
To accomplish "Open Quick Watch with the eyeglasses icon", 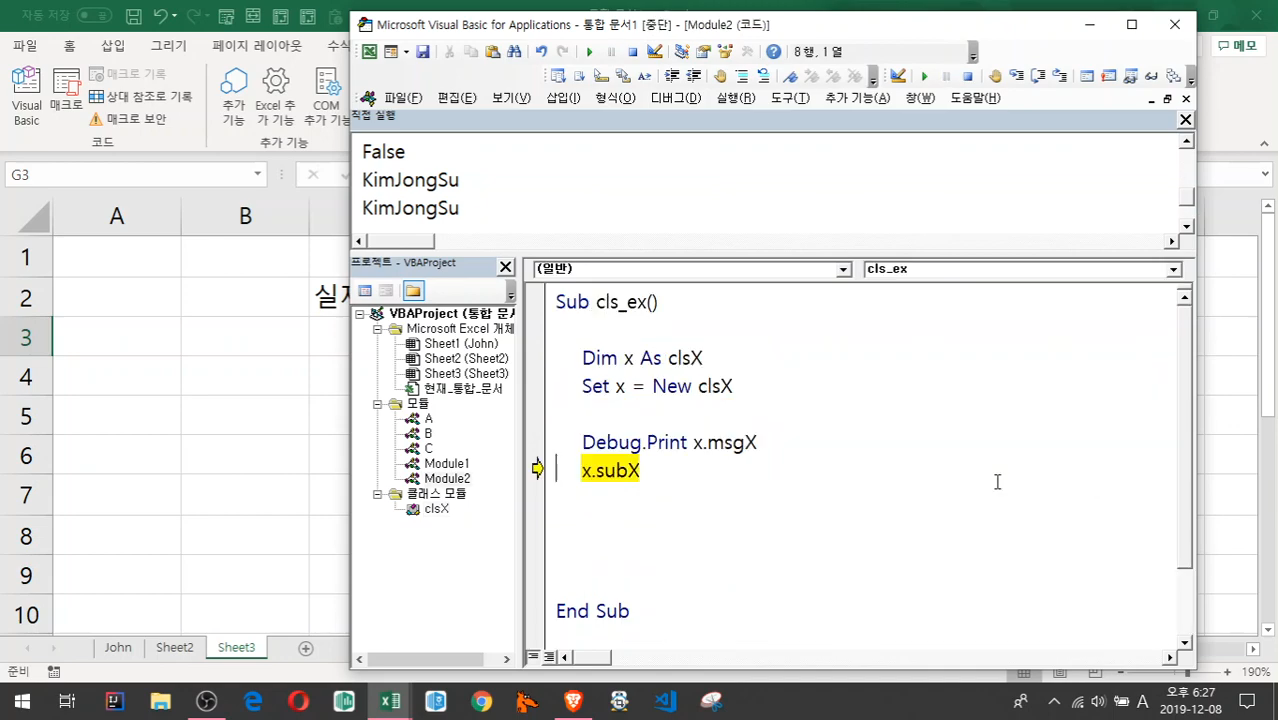I will click(x=1152, y=76).
